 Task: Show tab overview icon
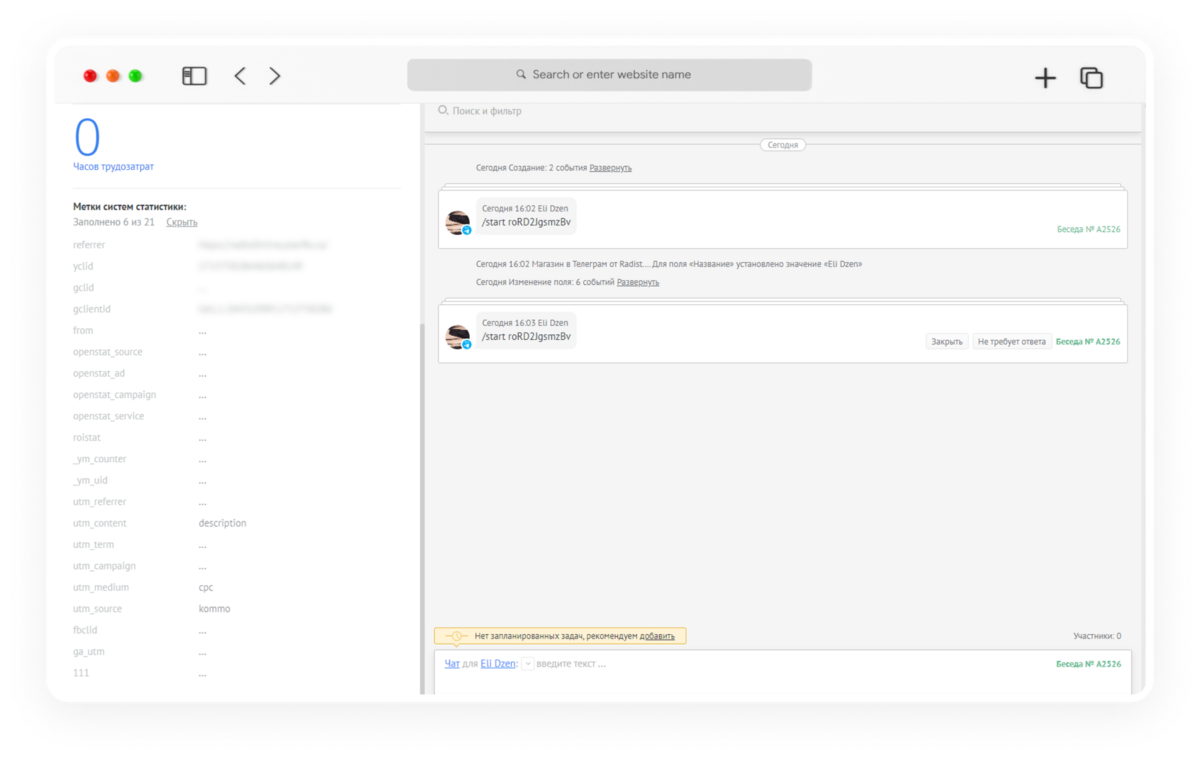[x=1091, y=78]
